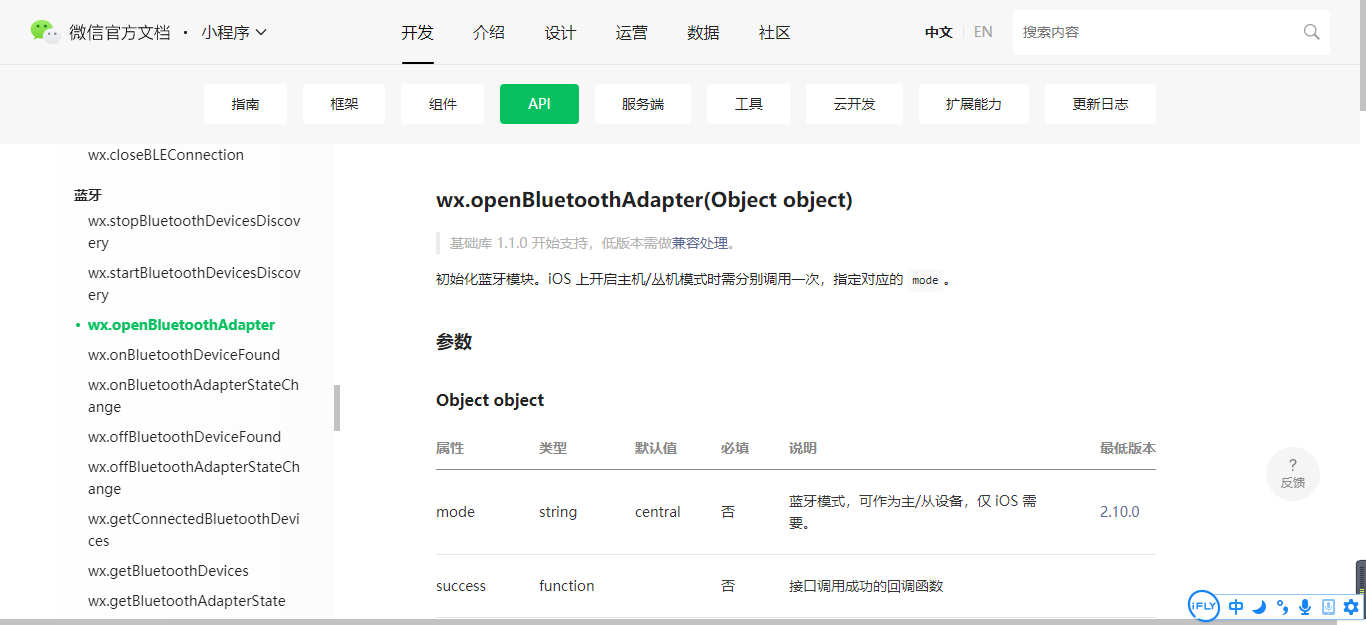This screenshot has height=625, width=1366.
Task: Click the iFLY phone voice icon
Action: coord(1327,606)
